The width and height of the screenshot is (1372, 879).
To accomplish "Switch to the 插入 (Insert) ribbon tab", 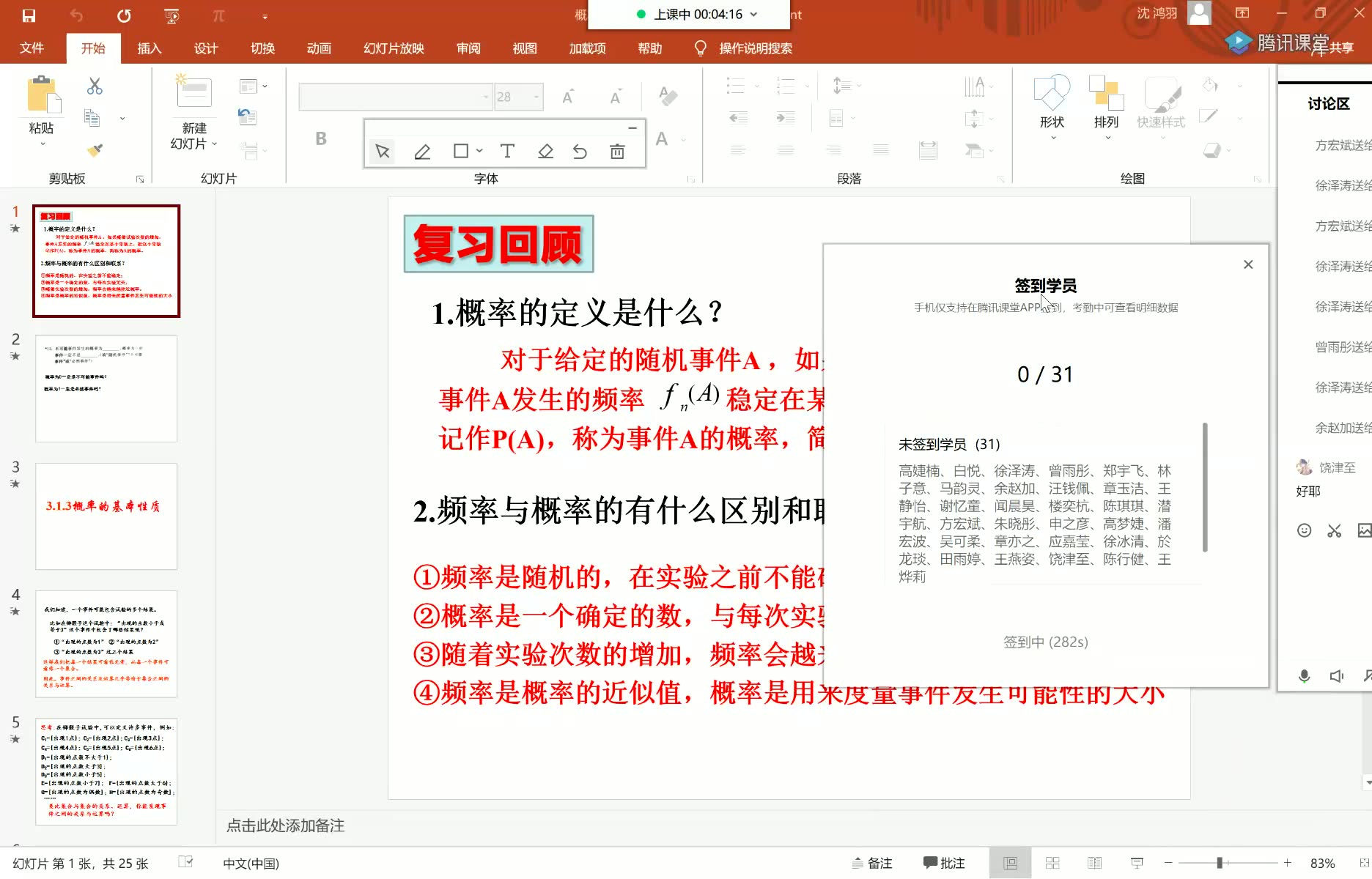I will point(149,48).
